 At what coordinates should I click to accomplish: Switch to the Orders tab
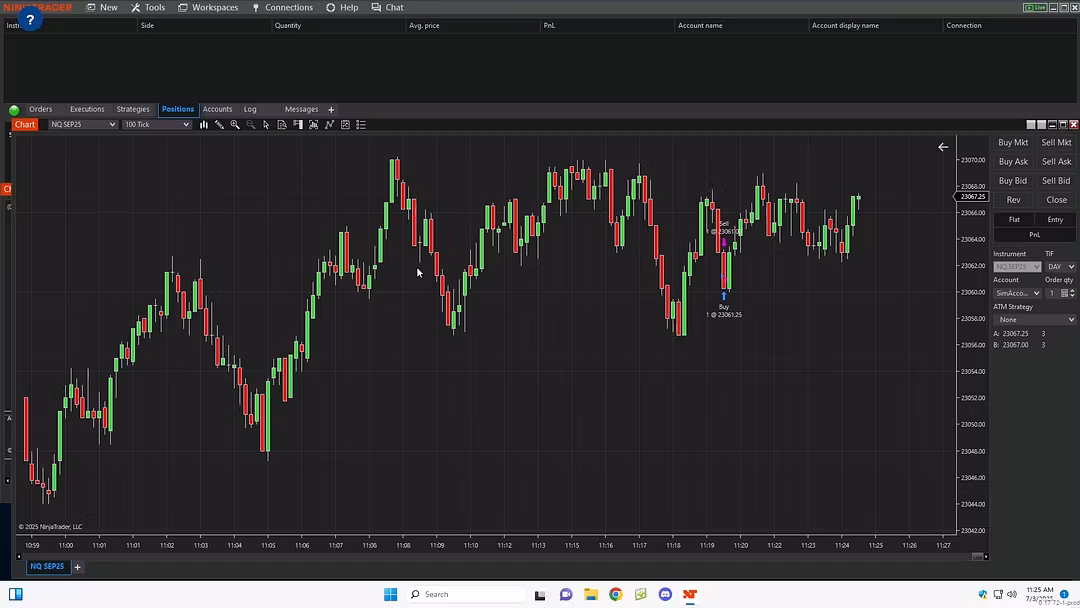(x=41, y=109)
